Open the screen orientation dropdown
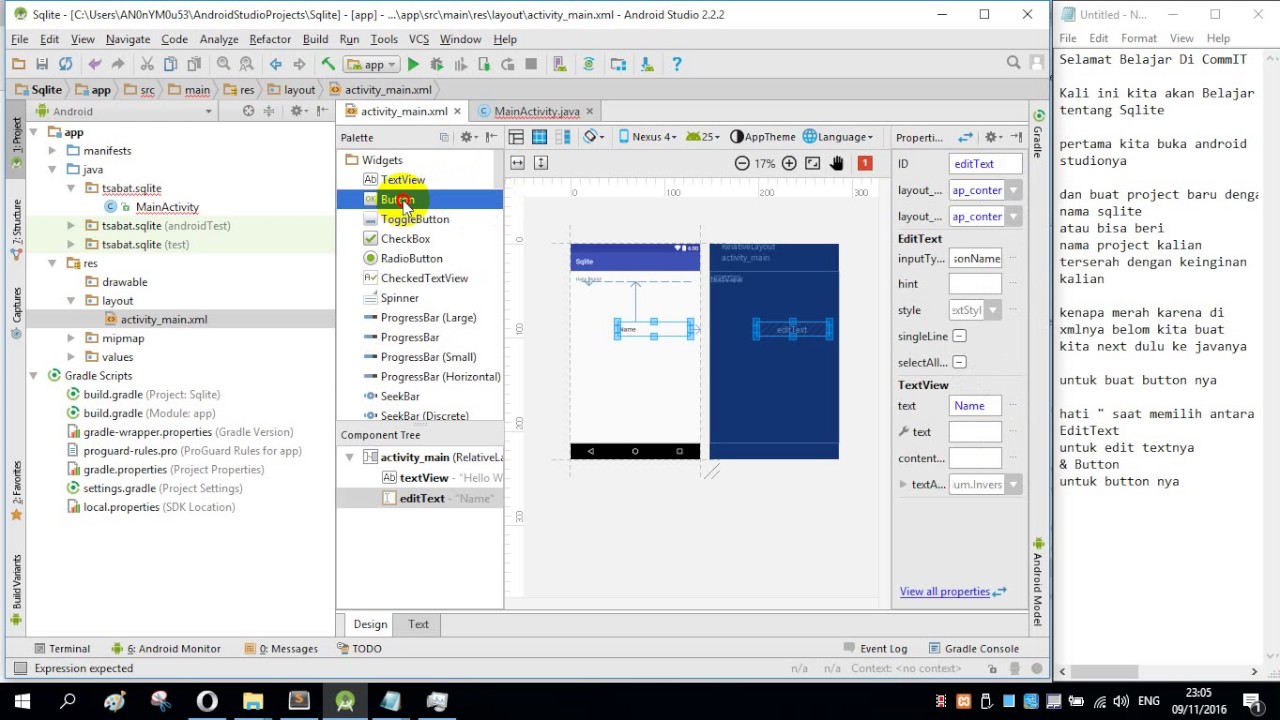The image size is (1280, 720). click(594, 137)
